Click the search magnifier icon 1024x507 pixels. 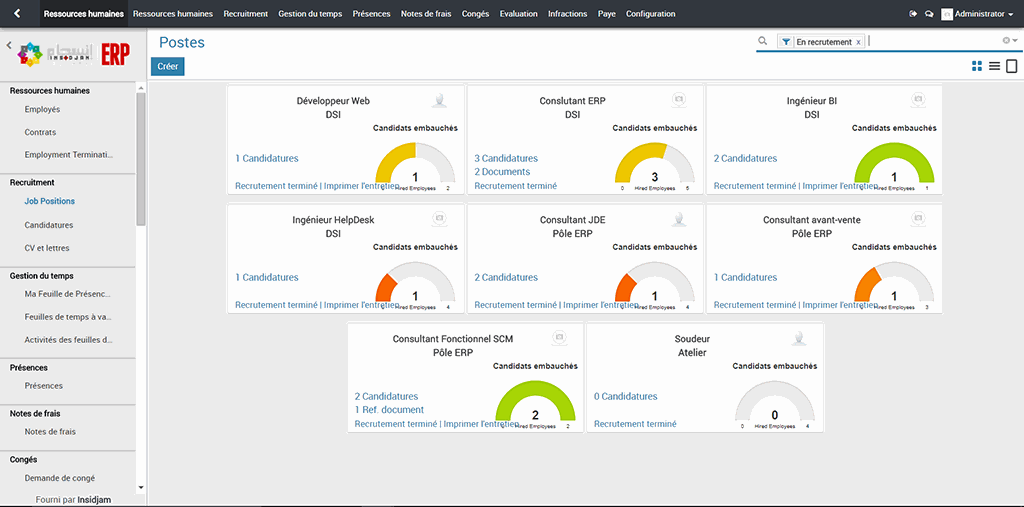coord(763,41)
